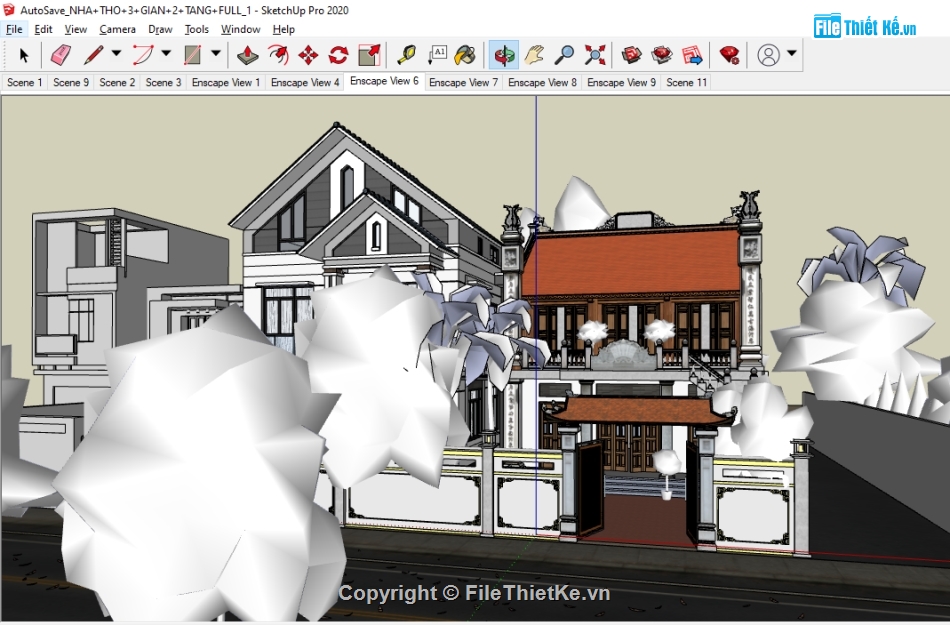Open the Help menu
This screenshot has width=950, height=625.
click(x=284, y=29)
